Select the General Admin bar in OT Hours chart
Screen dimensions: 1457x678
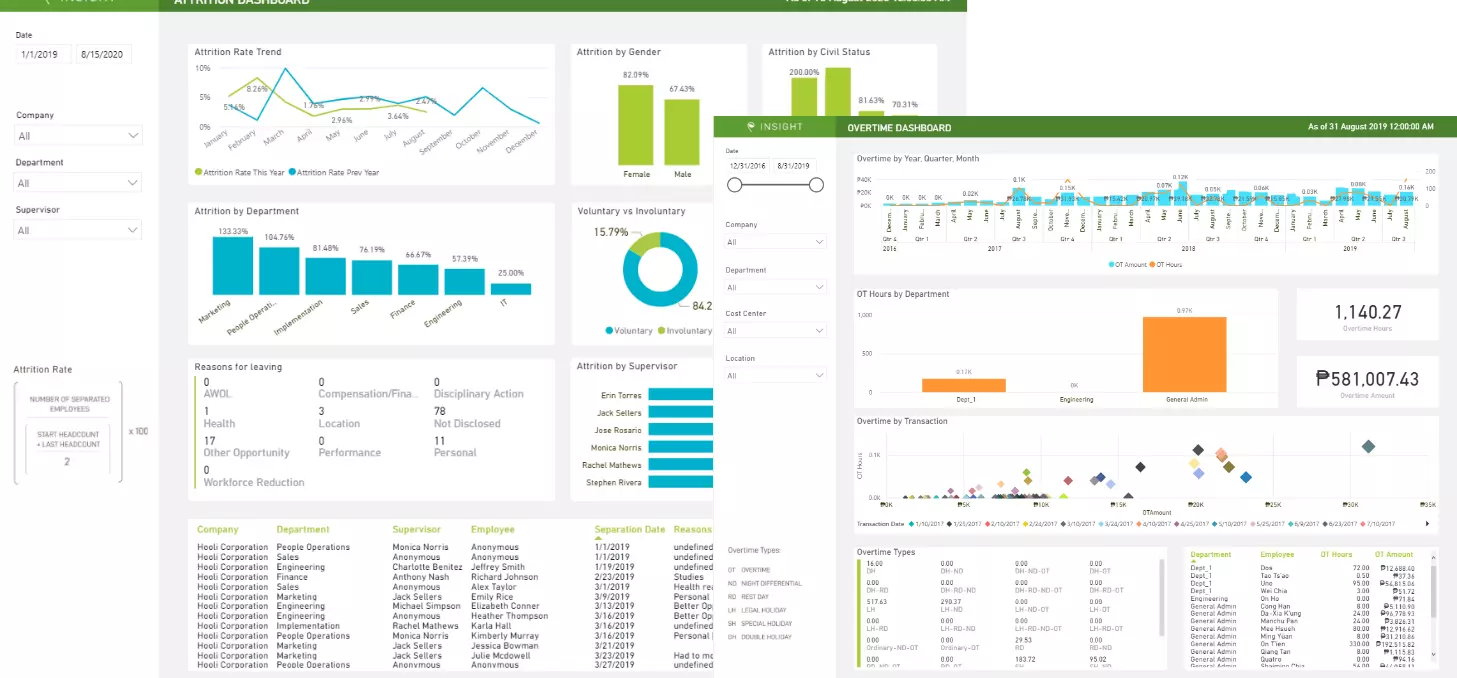tap(1184, 354)
